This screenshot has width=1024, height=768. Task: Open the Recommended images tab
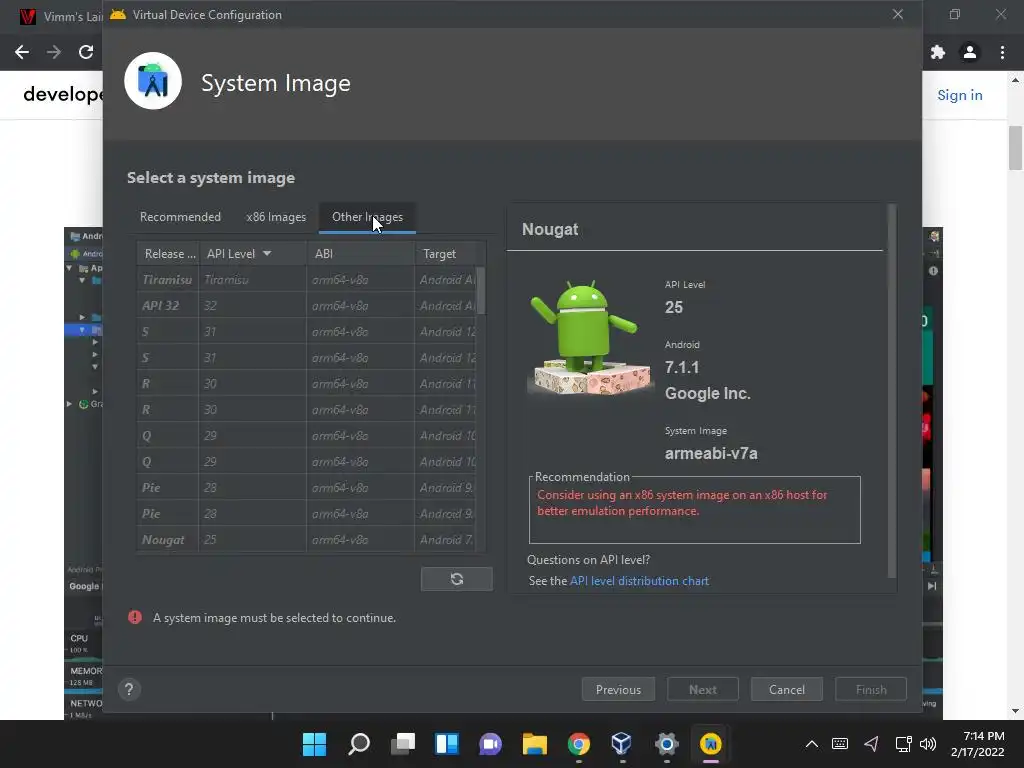(180, 217)
